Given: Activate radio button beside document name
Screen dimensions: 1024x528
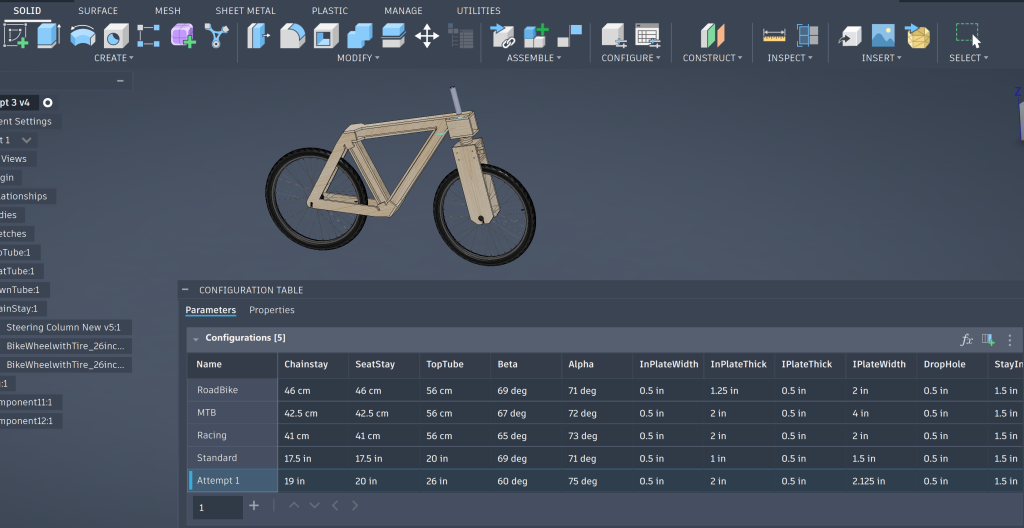Looking at the screenshot, I should click(47, 102).
